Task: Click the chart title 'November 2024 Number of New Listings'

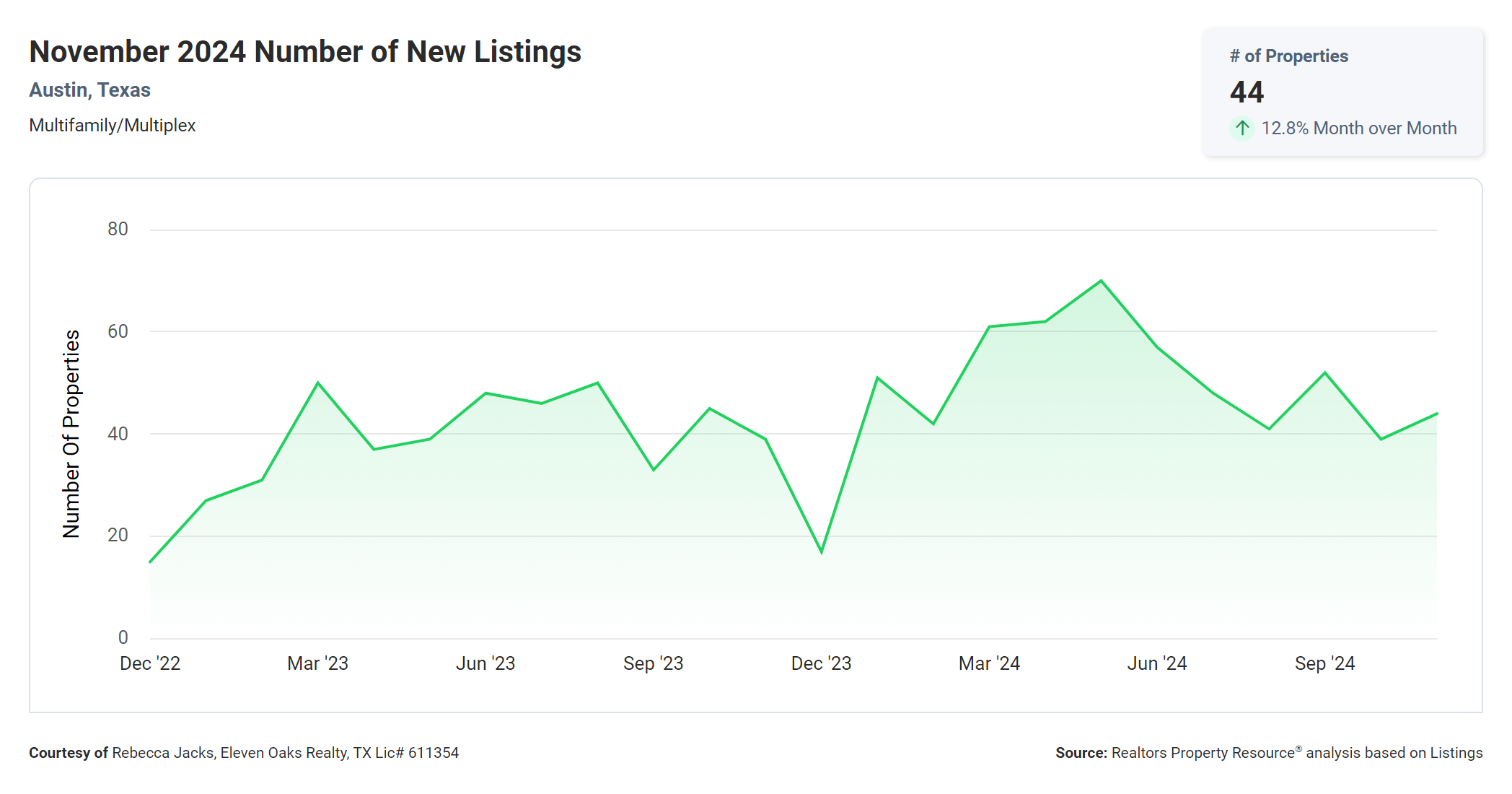Action: (x=305, y=52)
